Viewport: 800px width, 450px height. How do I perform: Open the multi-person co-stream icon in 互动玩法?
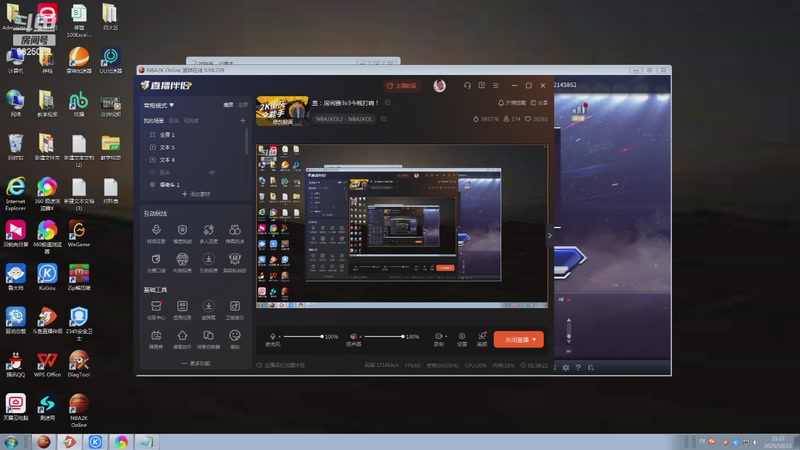[x=208, y=230]
